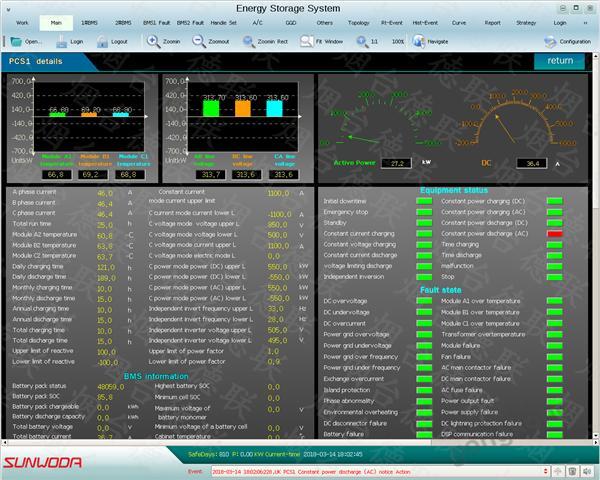Viewport: 600px width, 480px height.
Task: Click the Fit Window icon
Action: tap(307, 41)
